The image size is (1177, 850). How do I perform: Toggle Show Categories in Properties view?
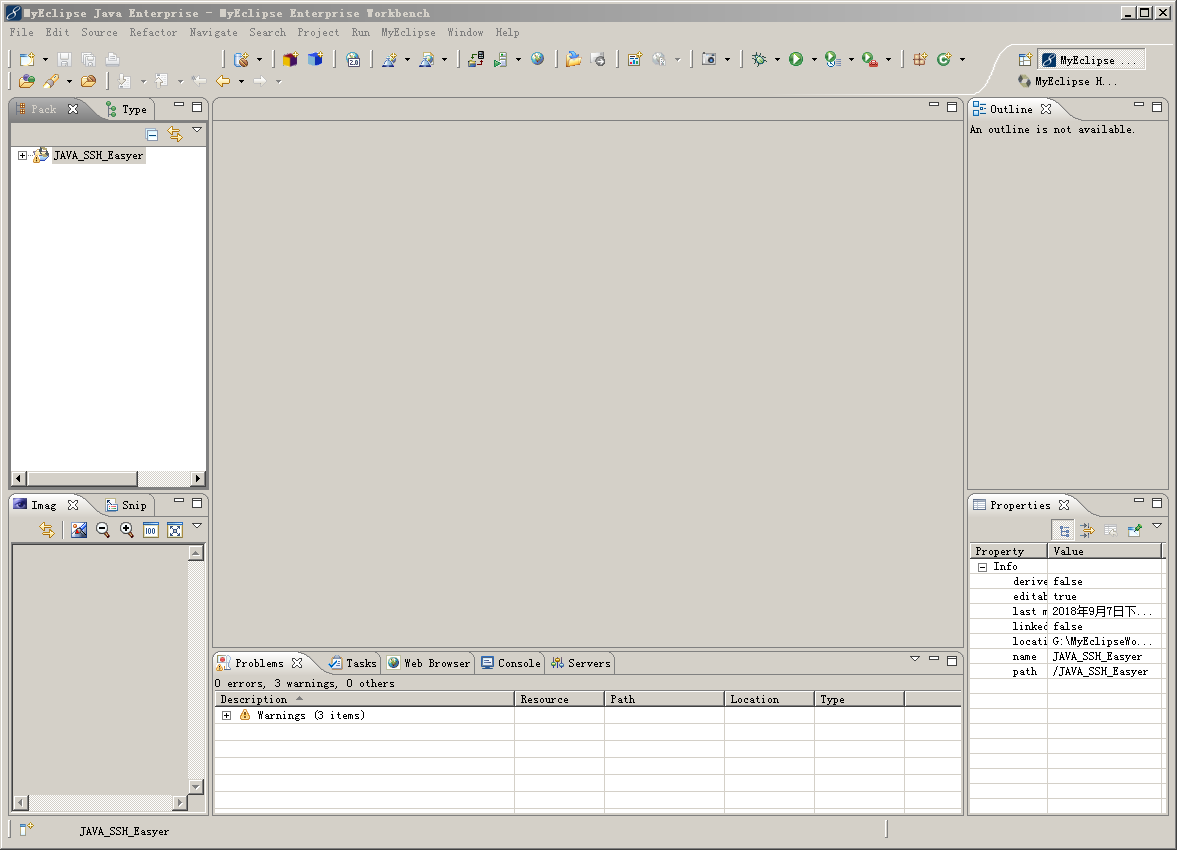click(1065, 530)
